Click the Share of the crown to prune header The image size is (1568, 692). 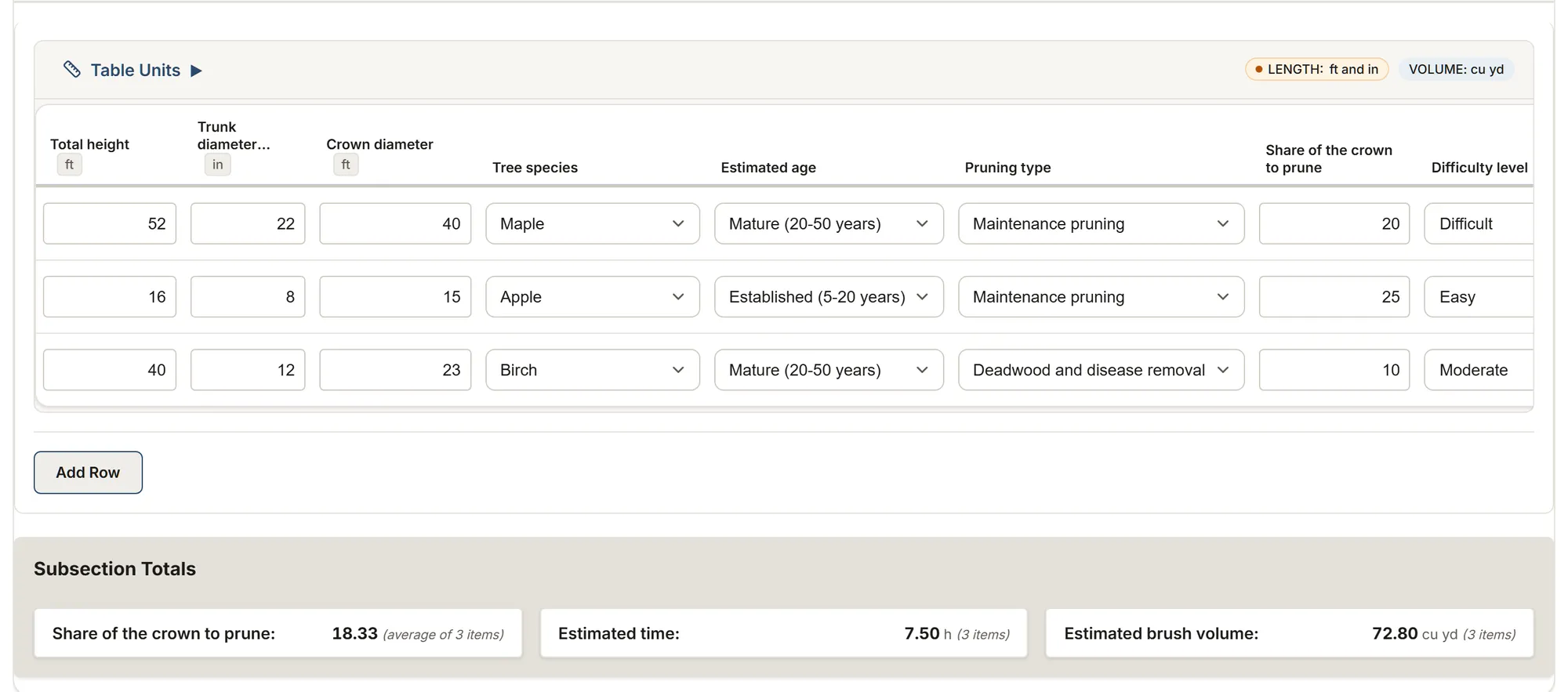(1329, 159)
